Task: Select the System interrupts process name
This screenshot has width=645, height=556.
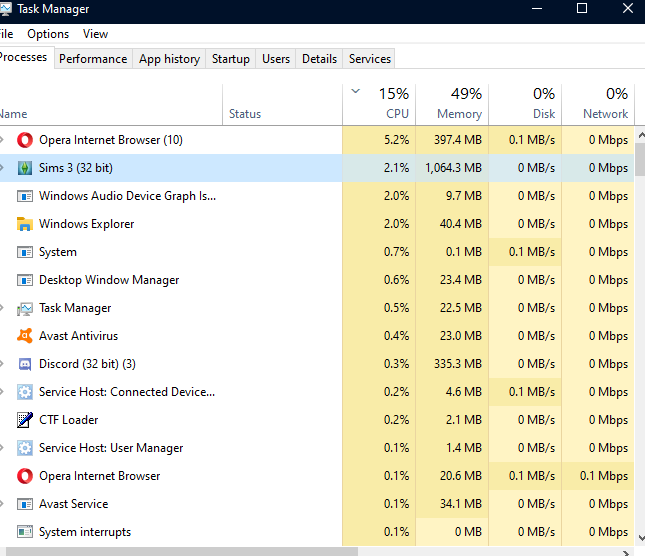Action: 85,532
